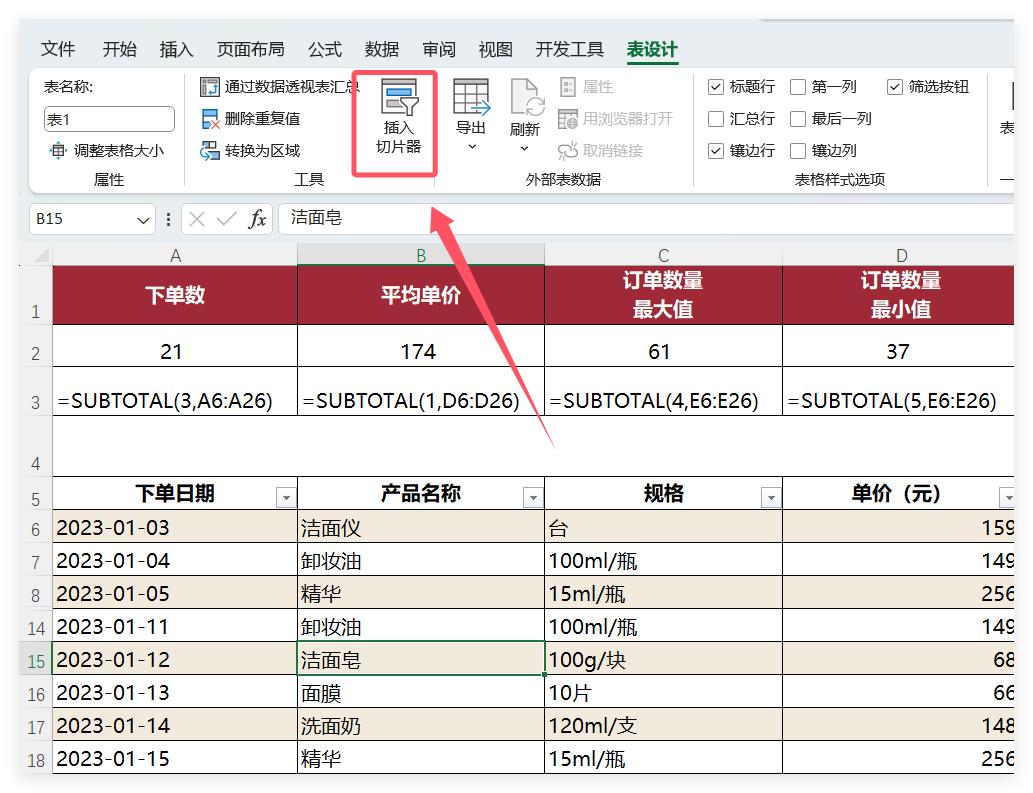Enable the Total Row (汇总行) checkbox
The image size is (1033, 793).
(x=715, y=119)
